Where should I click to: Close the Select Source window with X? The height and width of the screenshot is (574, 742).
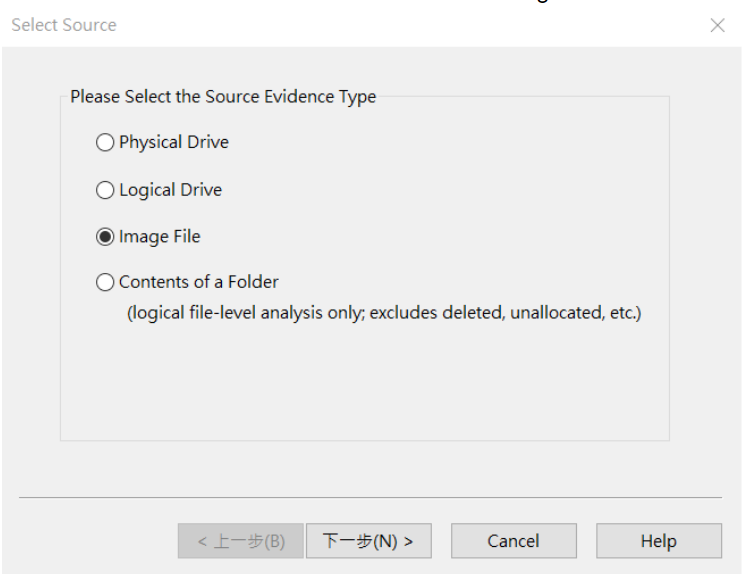[716, 26]
